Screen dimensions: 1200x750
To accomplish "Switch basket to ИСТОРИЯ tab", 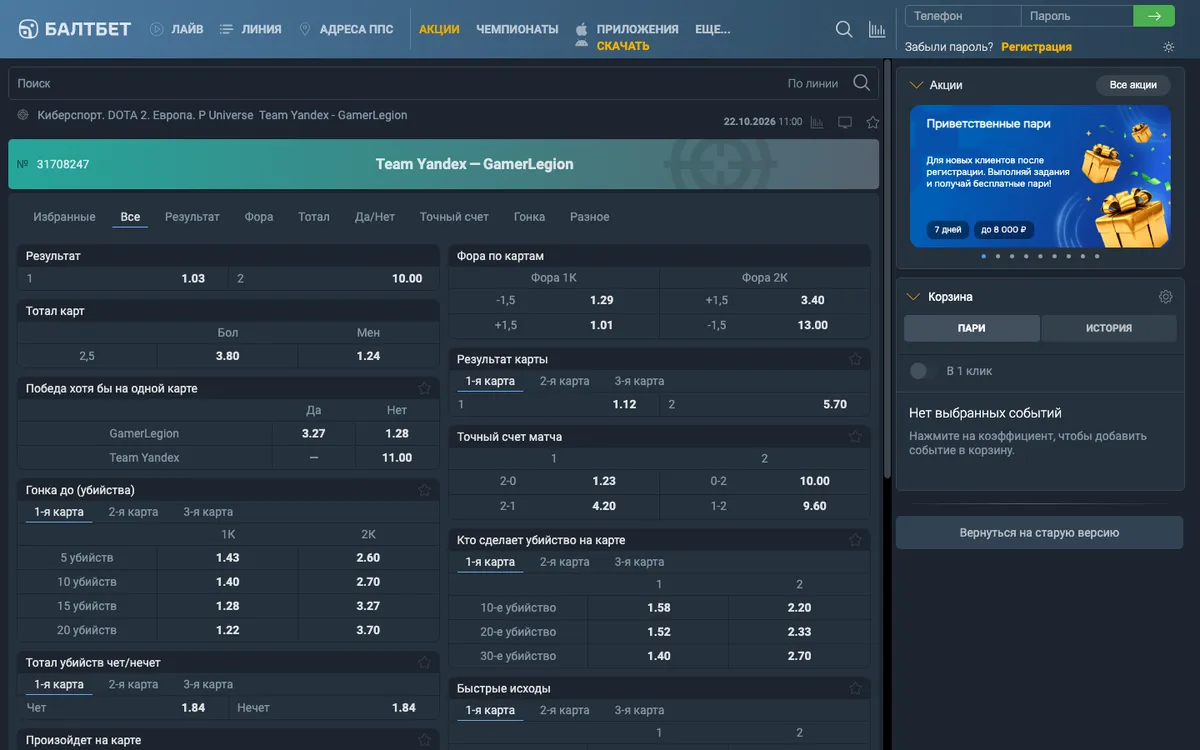I will pyautogui.click(x=1109, y=328).
